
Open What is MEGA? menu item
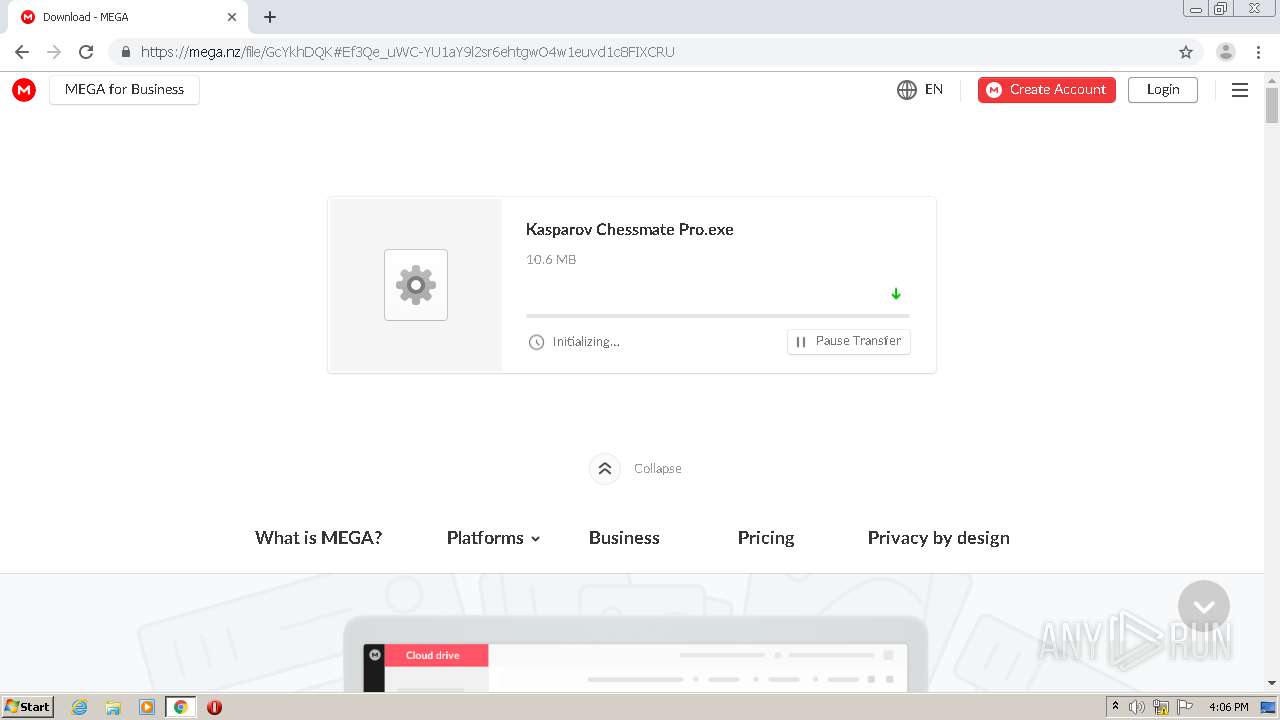click(319, 538)
